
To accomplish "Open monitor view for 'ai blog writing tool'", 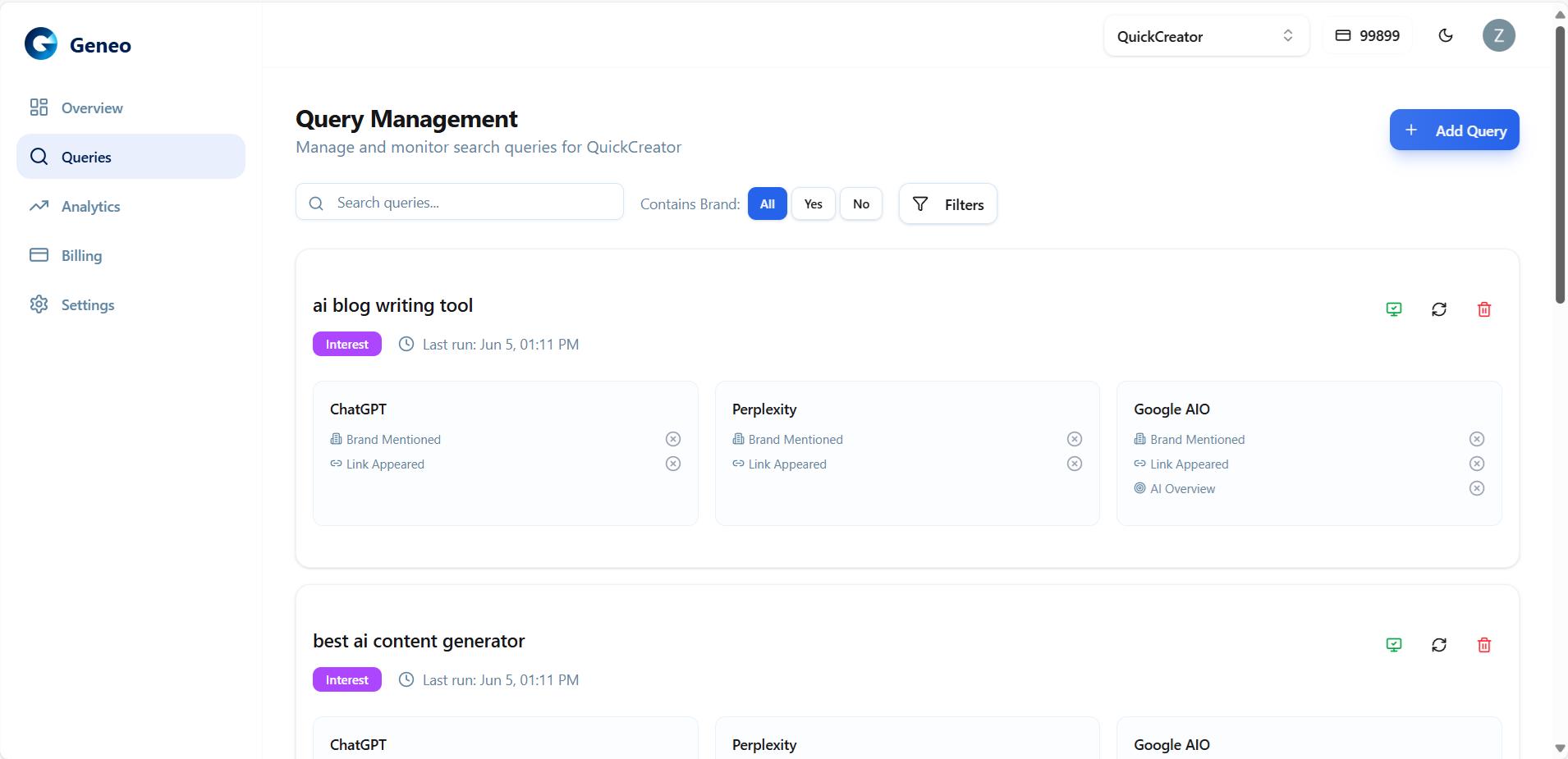I will tap(1393, 309).
